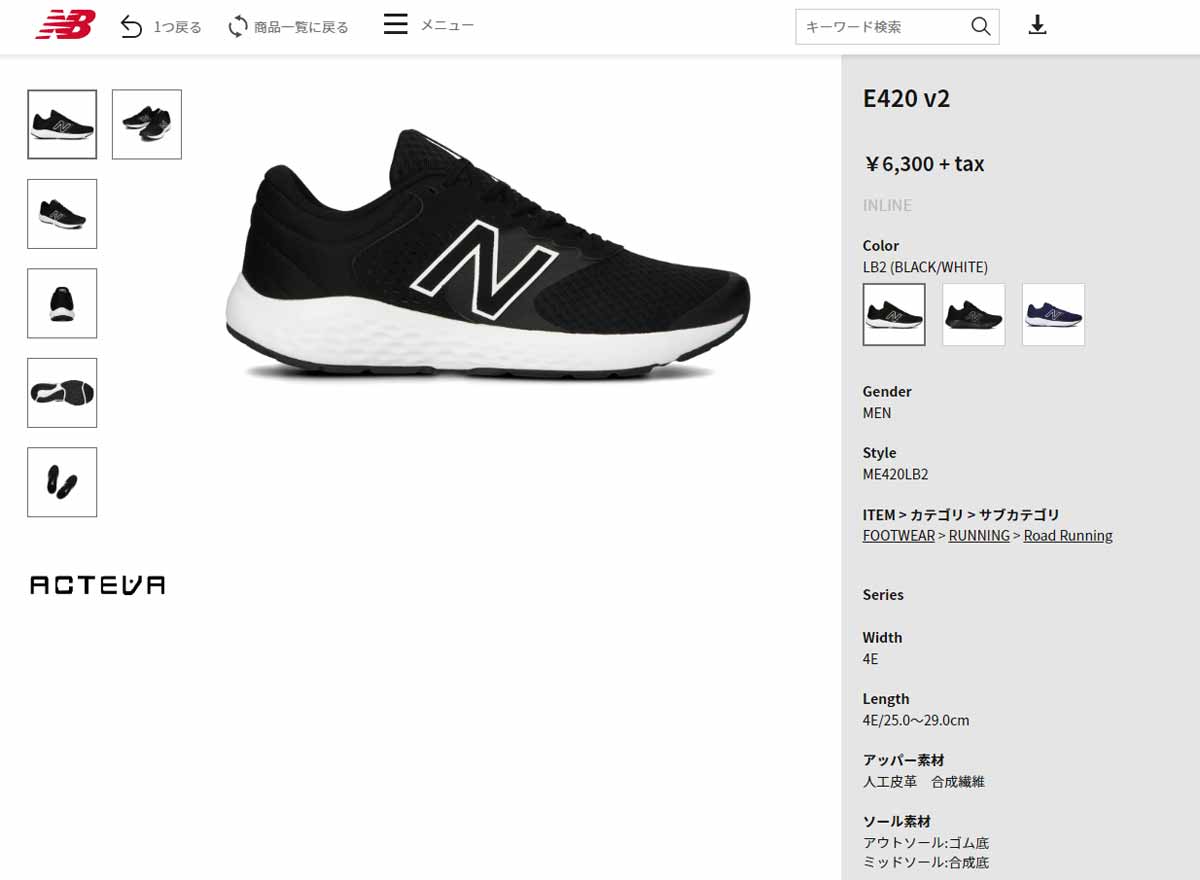Open the FOOTWEAR category link
This screenshot has height=880, width=1200.
(x=898, y=536)
